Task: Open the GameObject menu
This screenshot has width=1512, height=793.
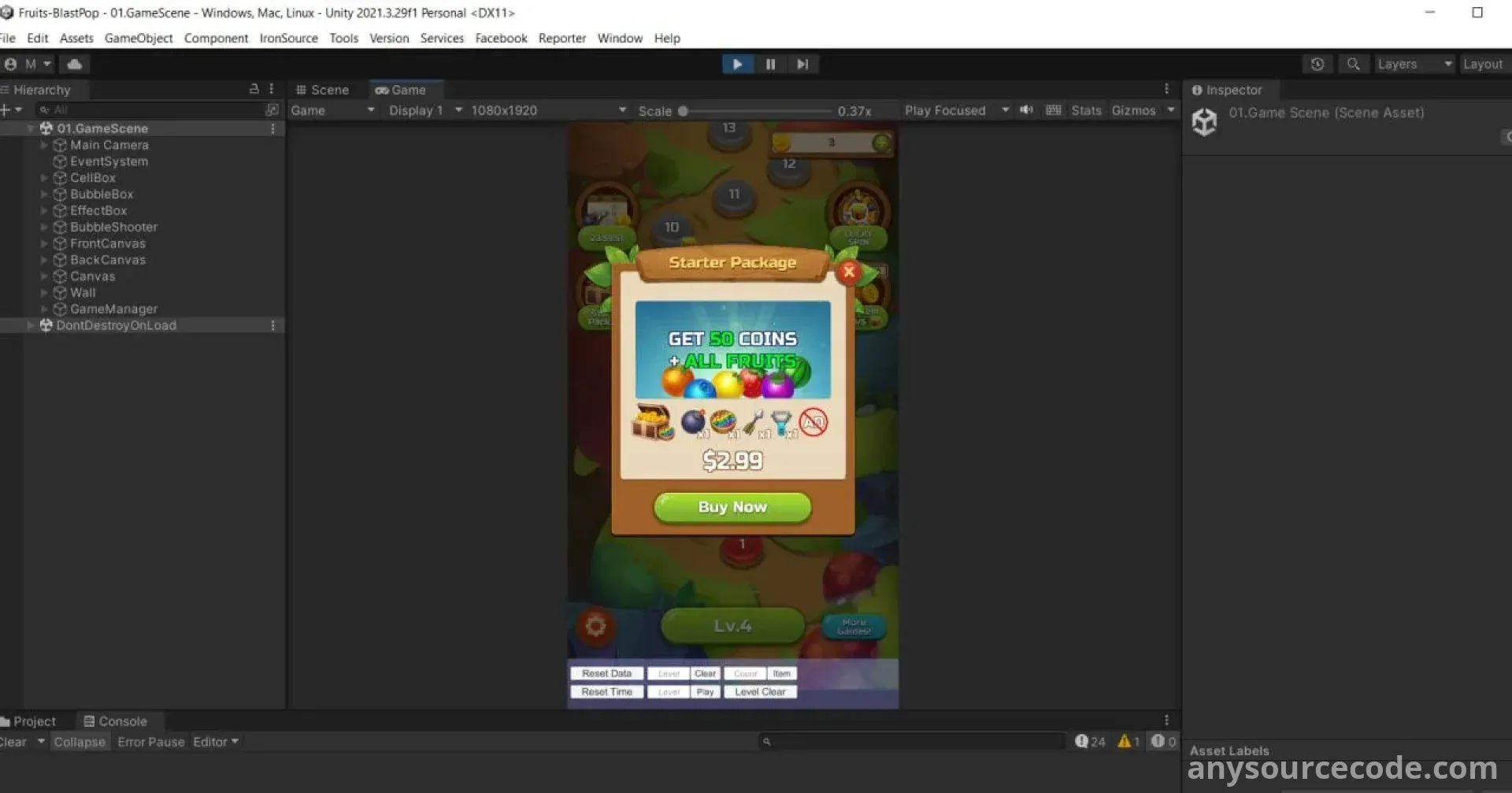Action: pos(139,39)
